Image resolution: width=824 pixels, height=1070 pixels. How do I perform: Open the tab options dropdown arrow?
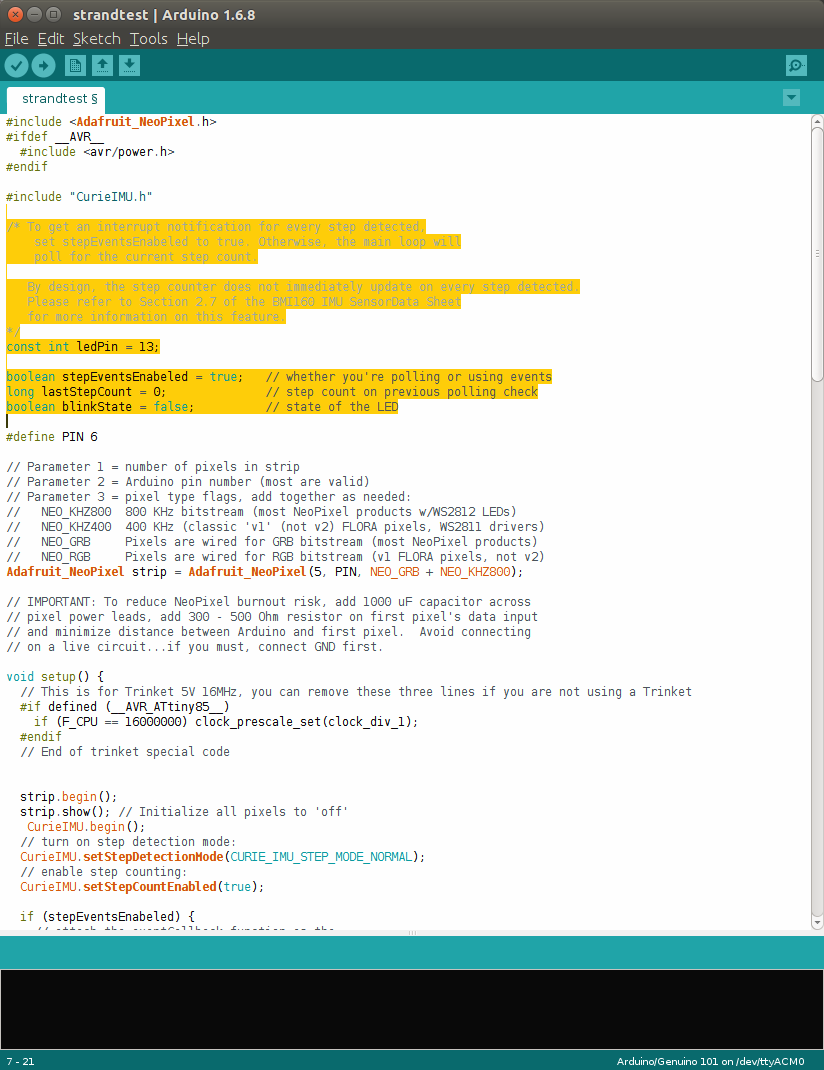(x=791, y=98)
